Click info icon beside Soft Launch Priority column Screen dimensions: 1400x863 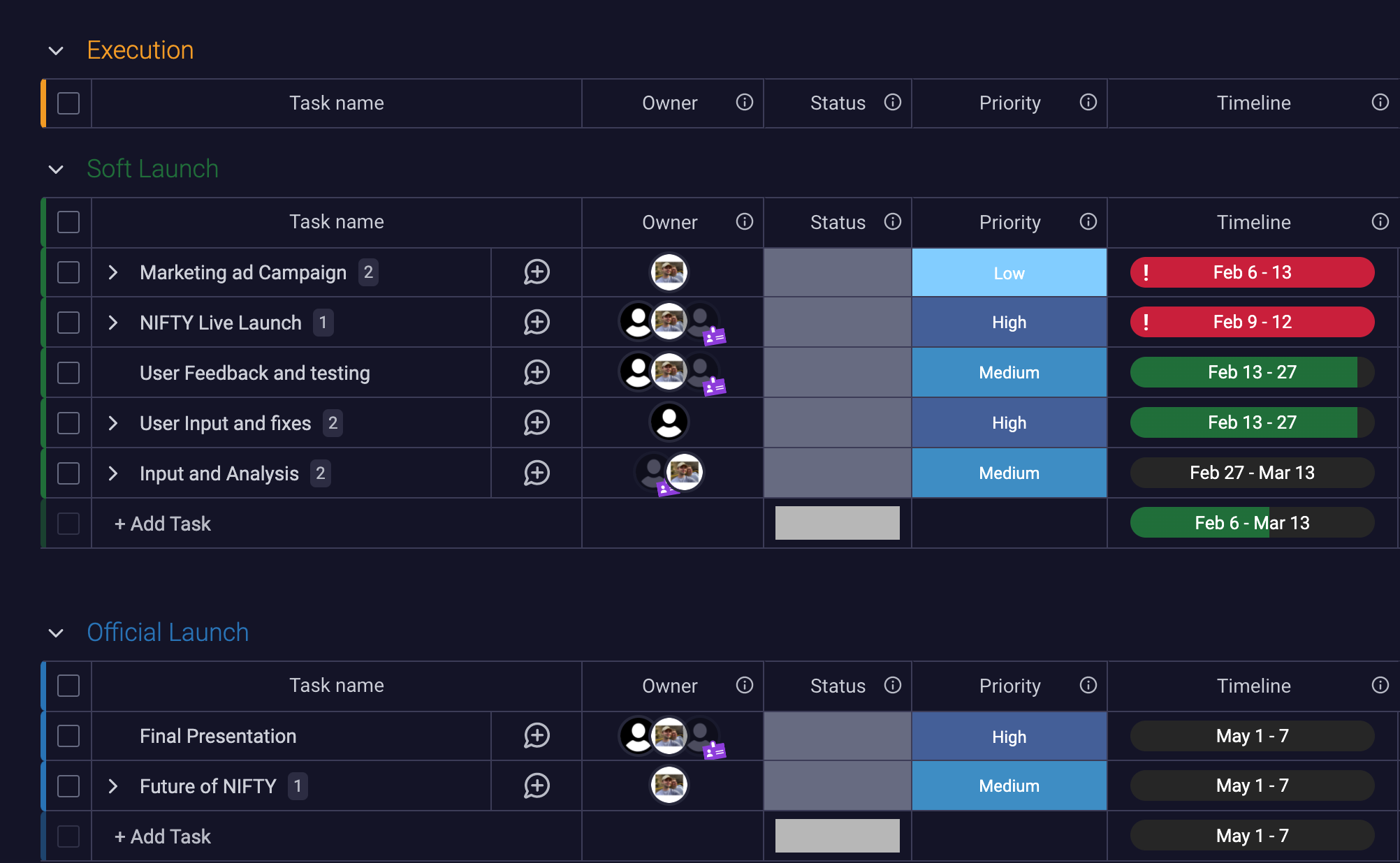(x=1088, y=221)
